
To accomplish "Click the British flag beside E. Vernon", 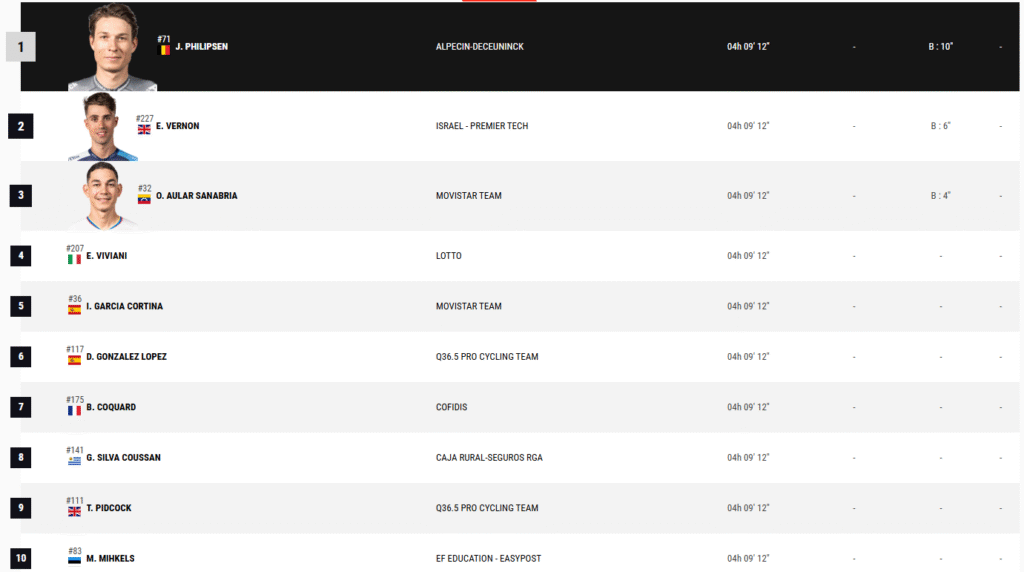I will (144, 129).
